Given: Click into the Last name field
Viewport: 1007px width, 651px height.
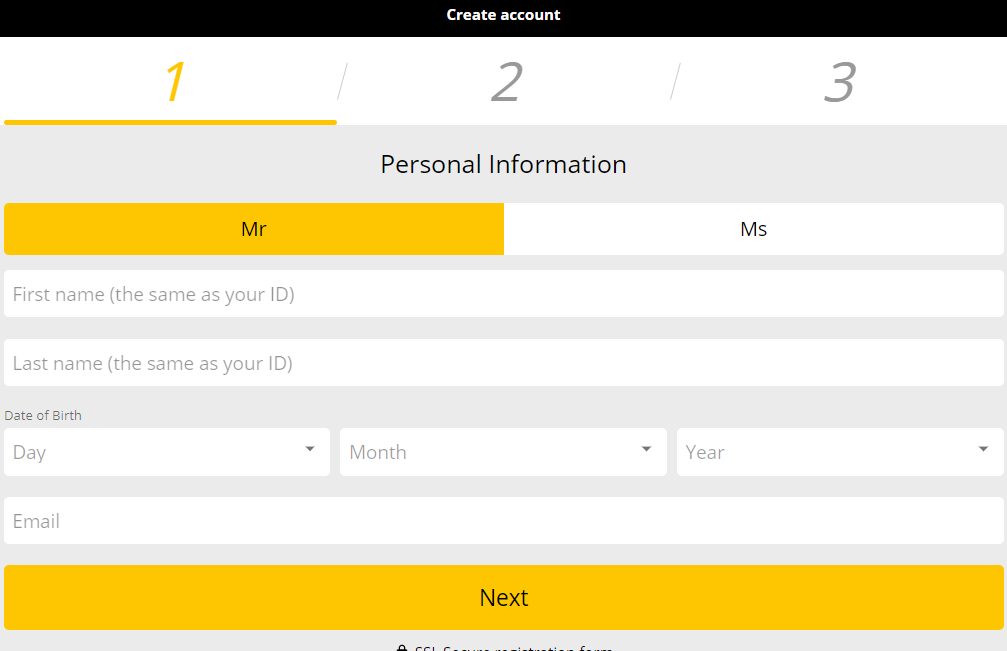Looking at the screenshot, I should 504,363.
